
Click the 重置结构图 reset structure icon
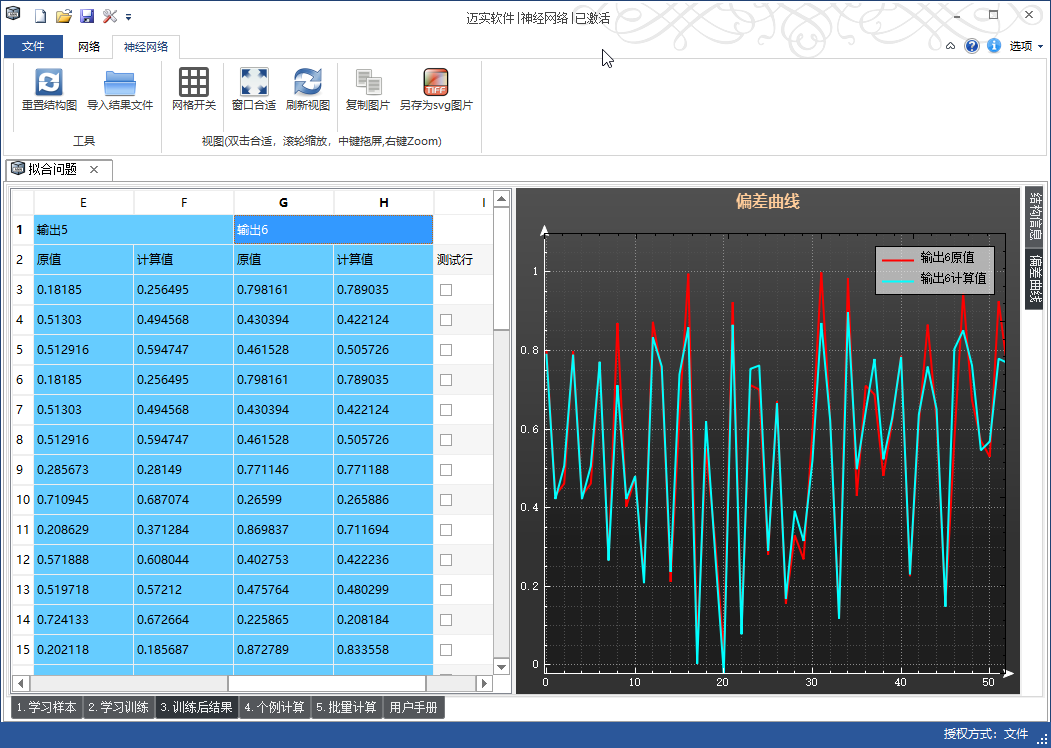(49, 82)
